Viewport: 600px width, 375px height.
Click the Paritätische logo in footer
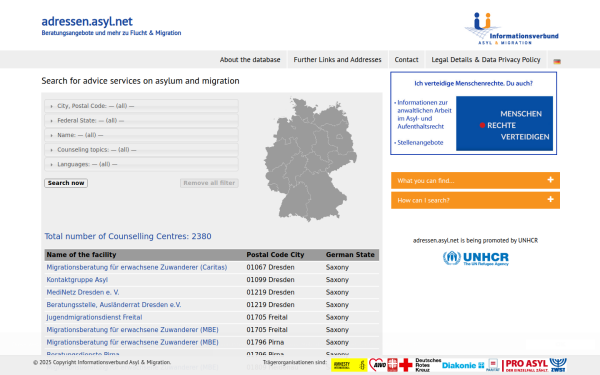tap(493, 365)
